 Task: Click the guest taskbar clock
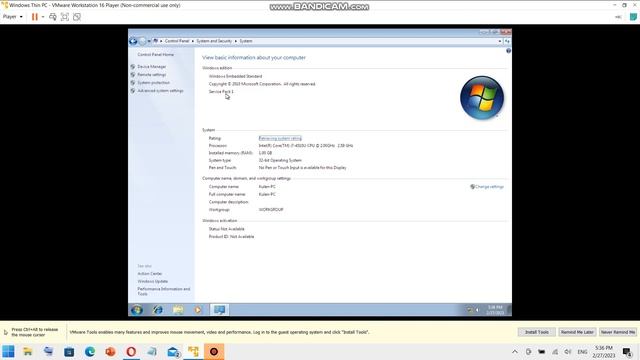(x=495, y=310)
